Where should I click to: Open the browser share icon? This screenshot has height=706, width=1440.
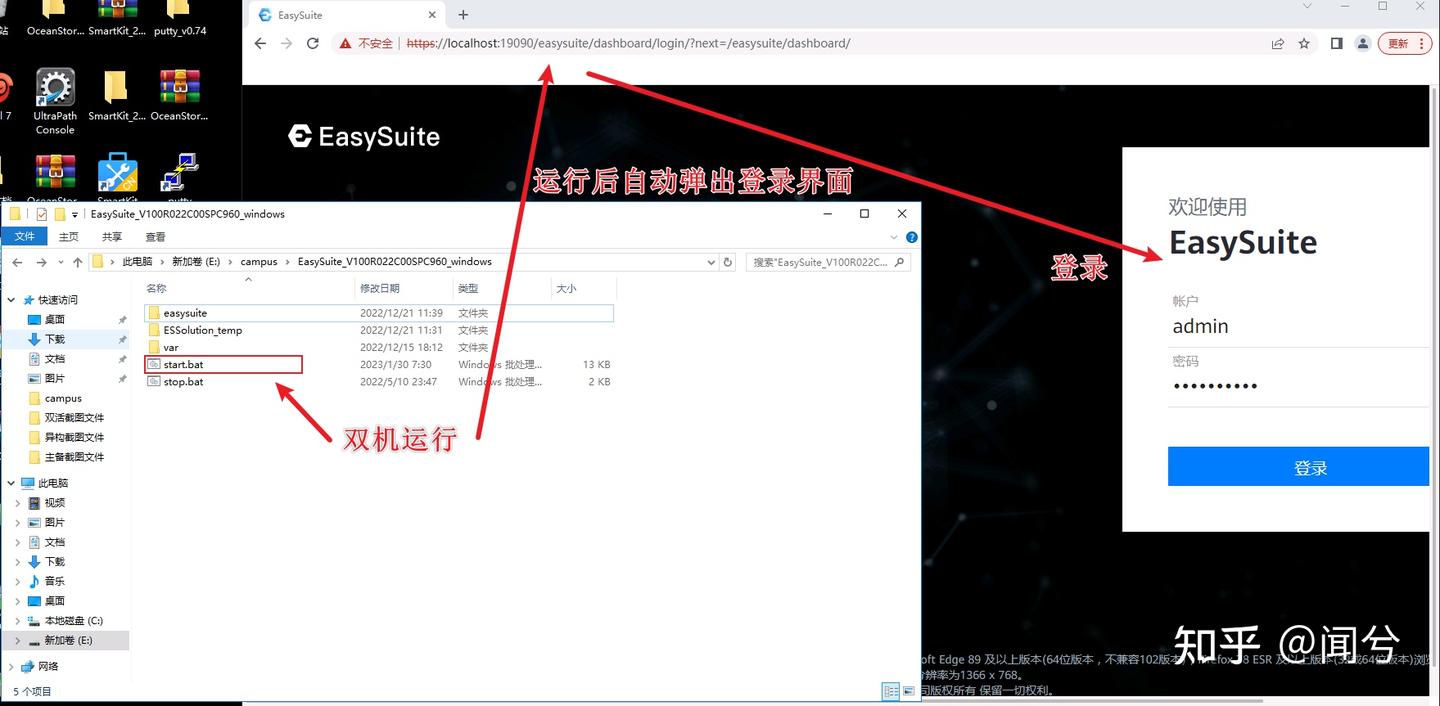[1278, 43]
